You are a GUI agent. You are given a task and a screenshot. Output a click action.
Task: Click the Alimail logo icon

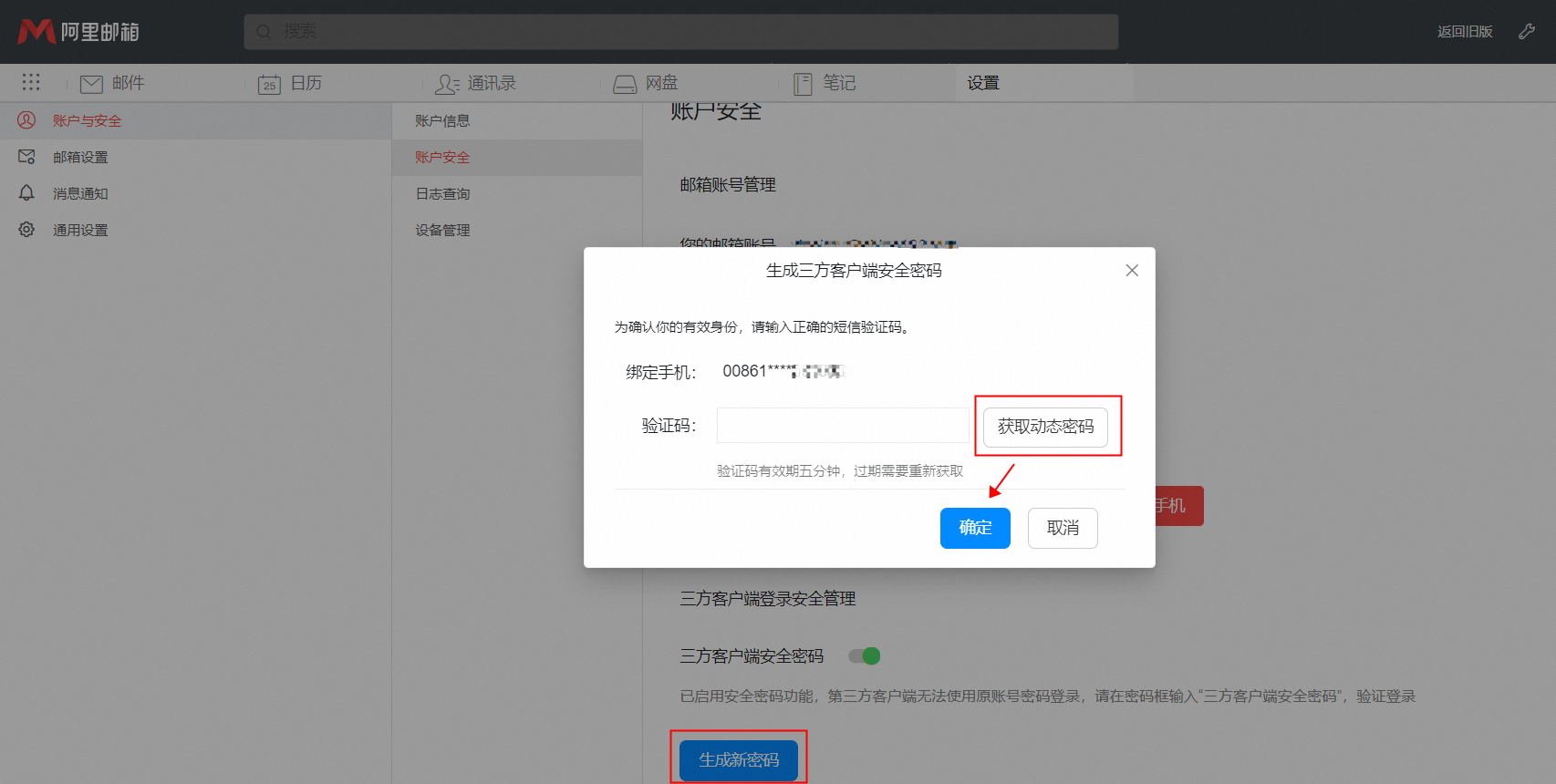[x=36, y=32]
